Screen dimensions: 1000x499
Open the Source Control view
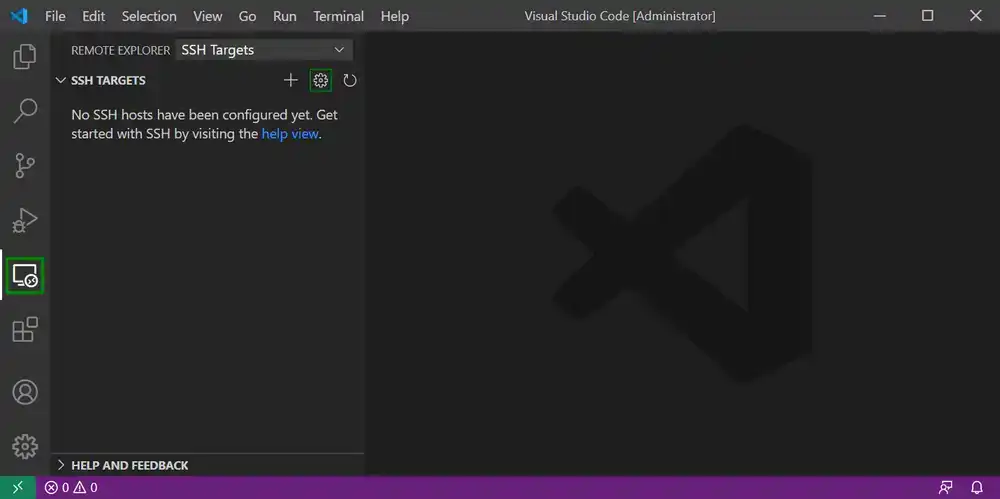pyautogui.click(x=25, y=166)
